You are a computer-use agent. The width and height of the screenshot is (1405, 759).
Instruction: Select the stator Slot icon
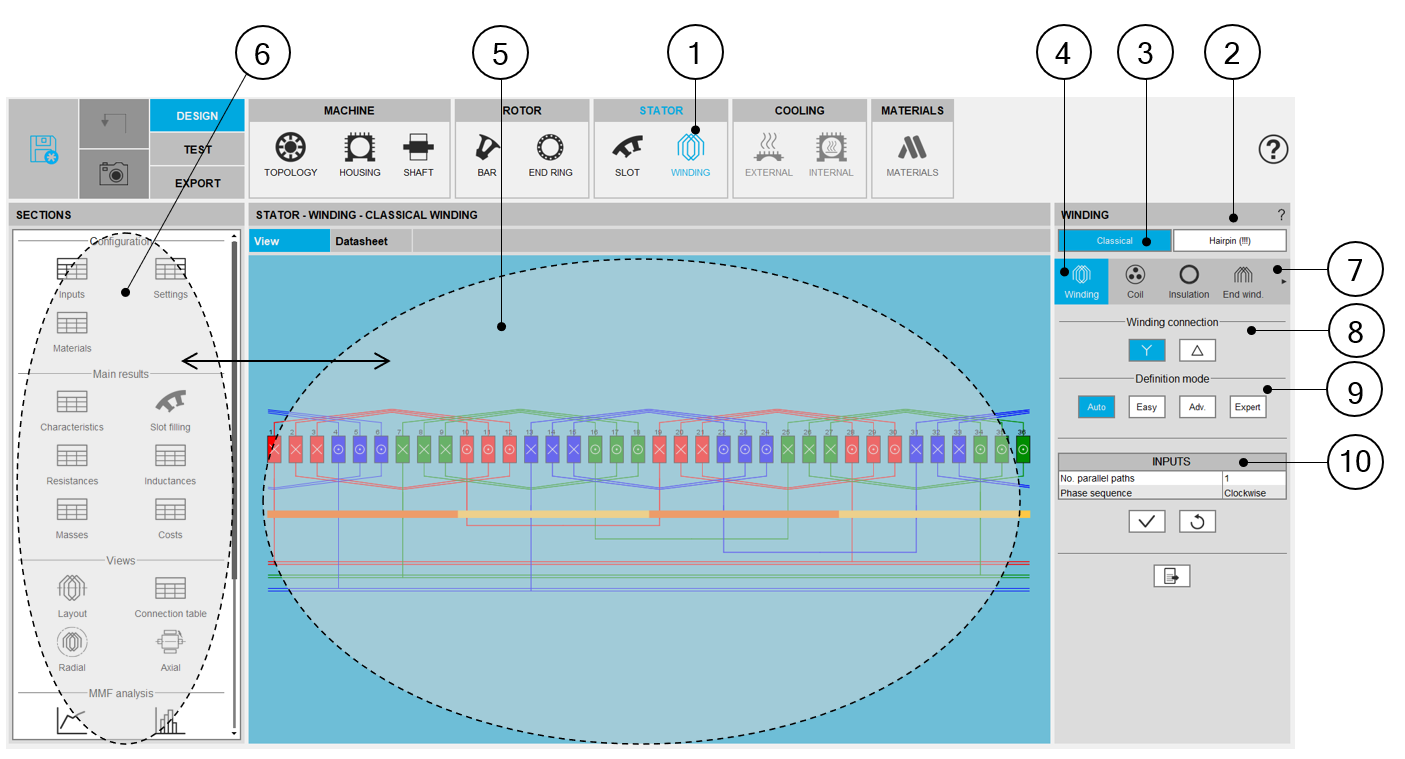point(627,149)
